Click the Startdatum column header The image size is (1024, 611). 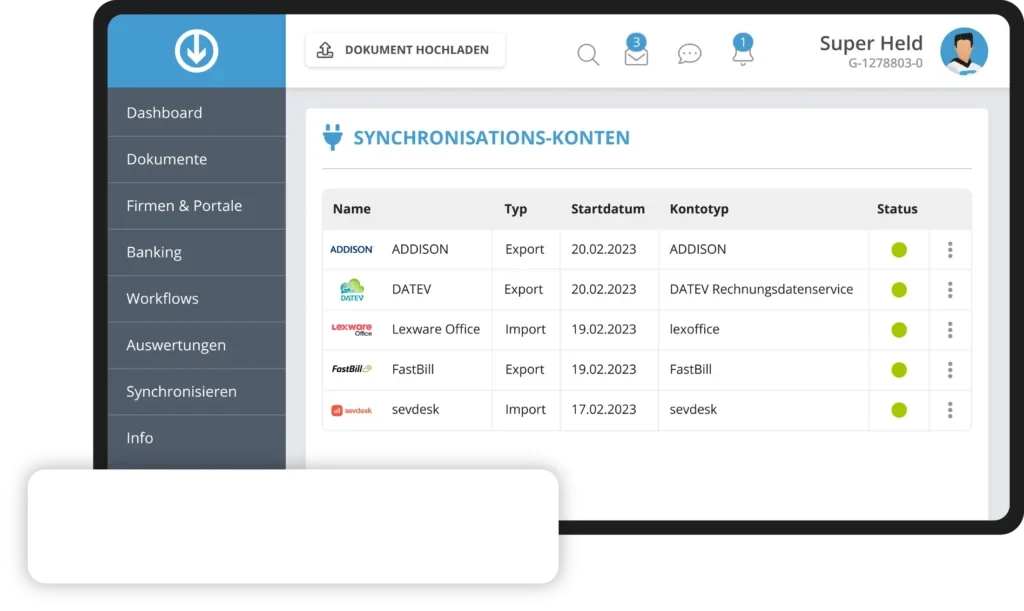click(607, 209)
